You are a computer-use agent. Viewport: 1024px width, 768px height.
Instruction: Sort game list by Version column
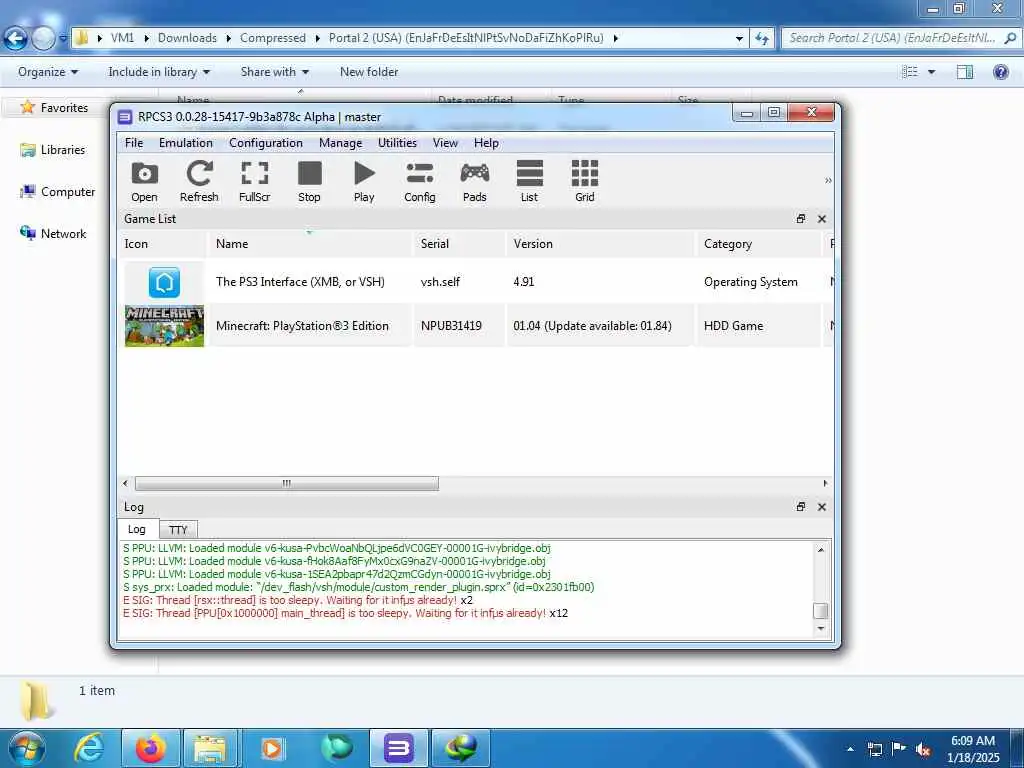coord(600,244)
